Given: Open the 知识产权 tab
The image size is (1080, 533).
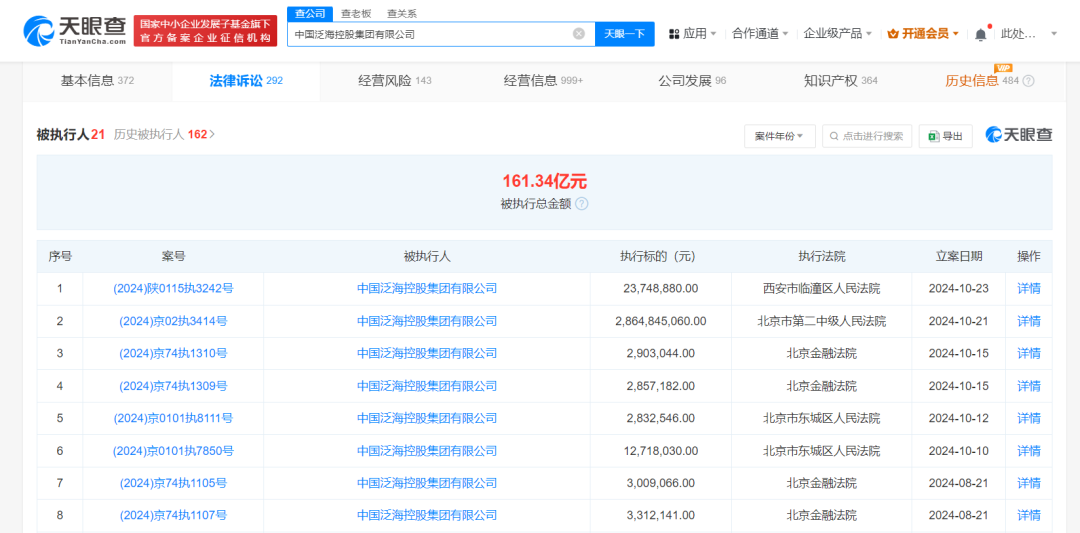Looking at the screenshot, I should pyautogui.click(x=841, y=81).
